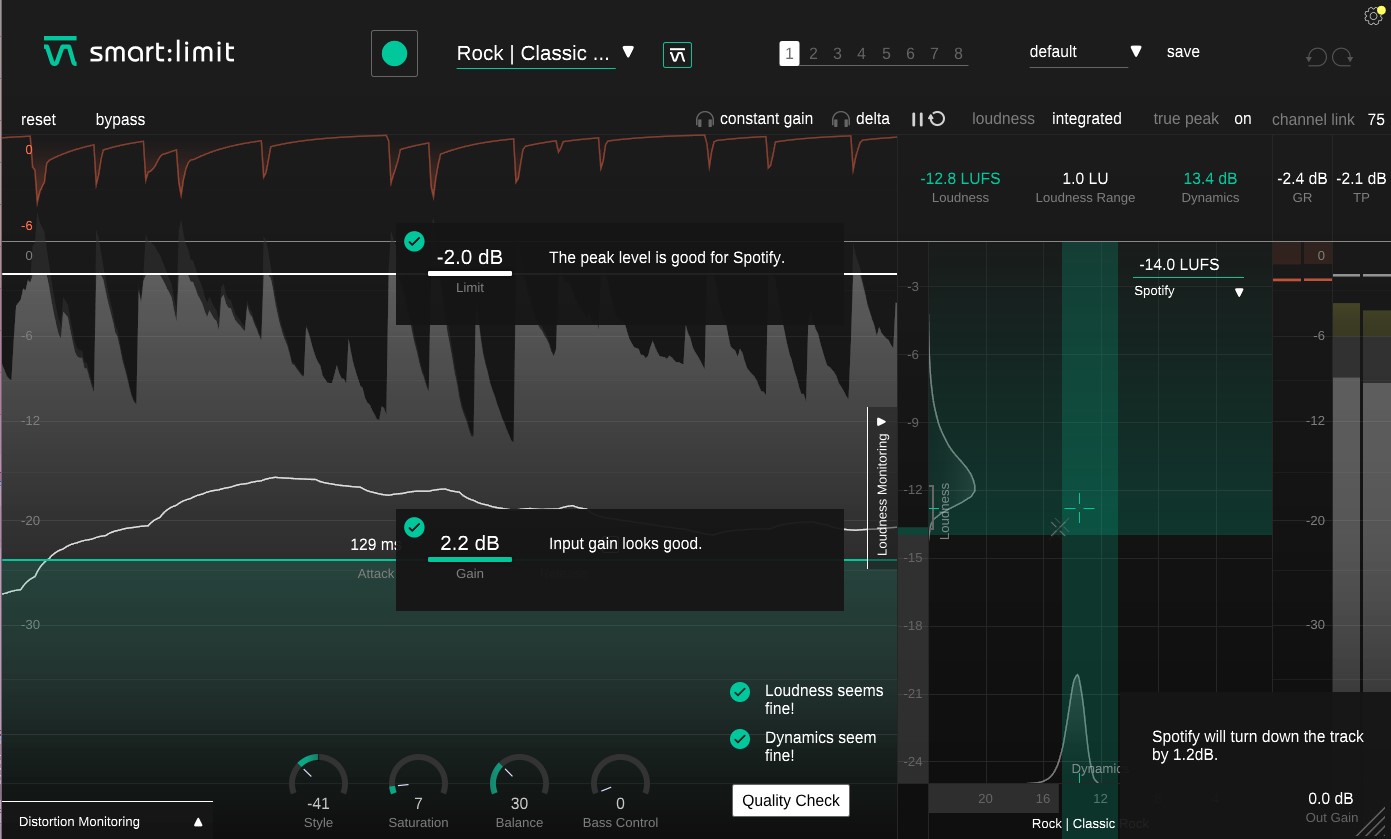Image resolution: width=1391 pixels, height=839 pixels.
Task: Expand the Distortion Monitoring panel
Action: (108, 821)
